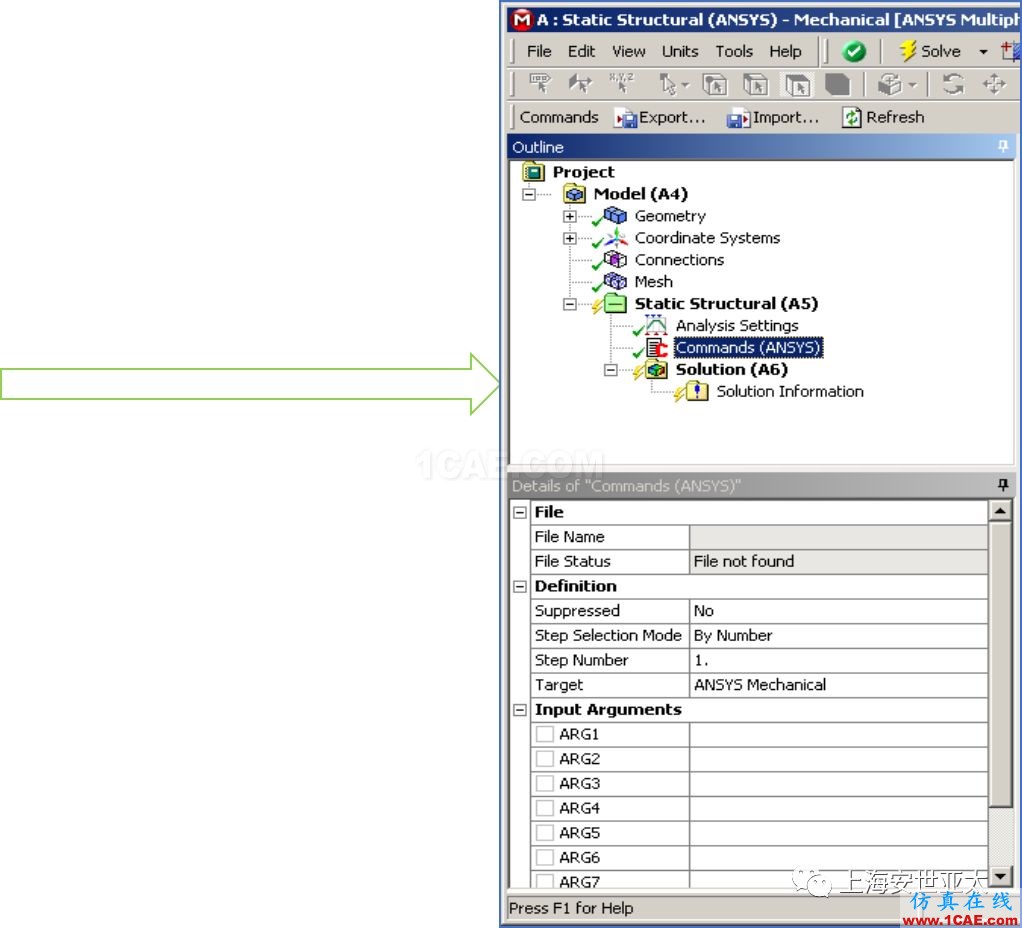1022x928 pixels.
Task: Click the Solution (A6) node icon
Action: tap(656, 370)
